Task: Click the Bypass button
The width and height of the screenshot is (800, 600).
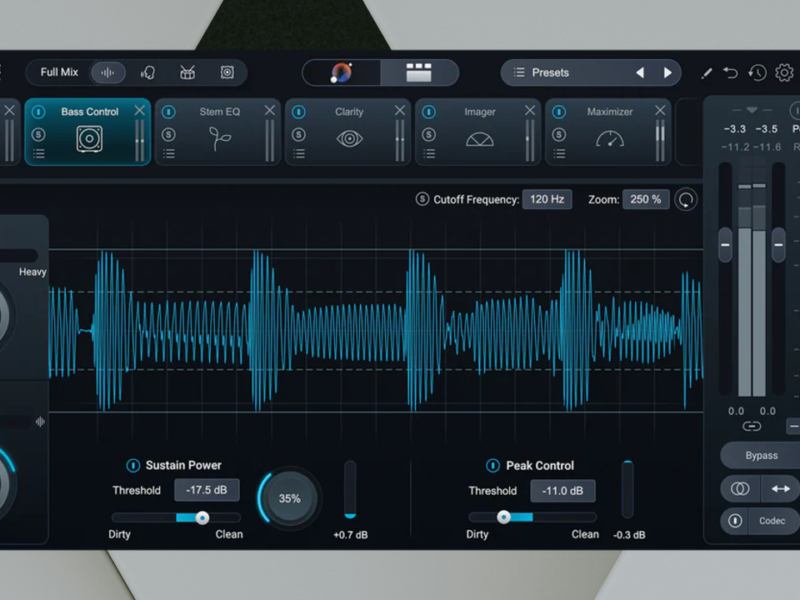Action: pyautogui.click(x=761, y=456)
